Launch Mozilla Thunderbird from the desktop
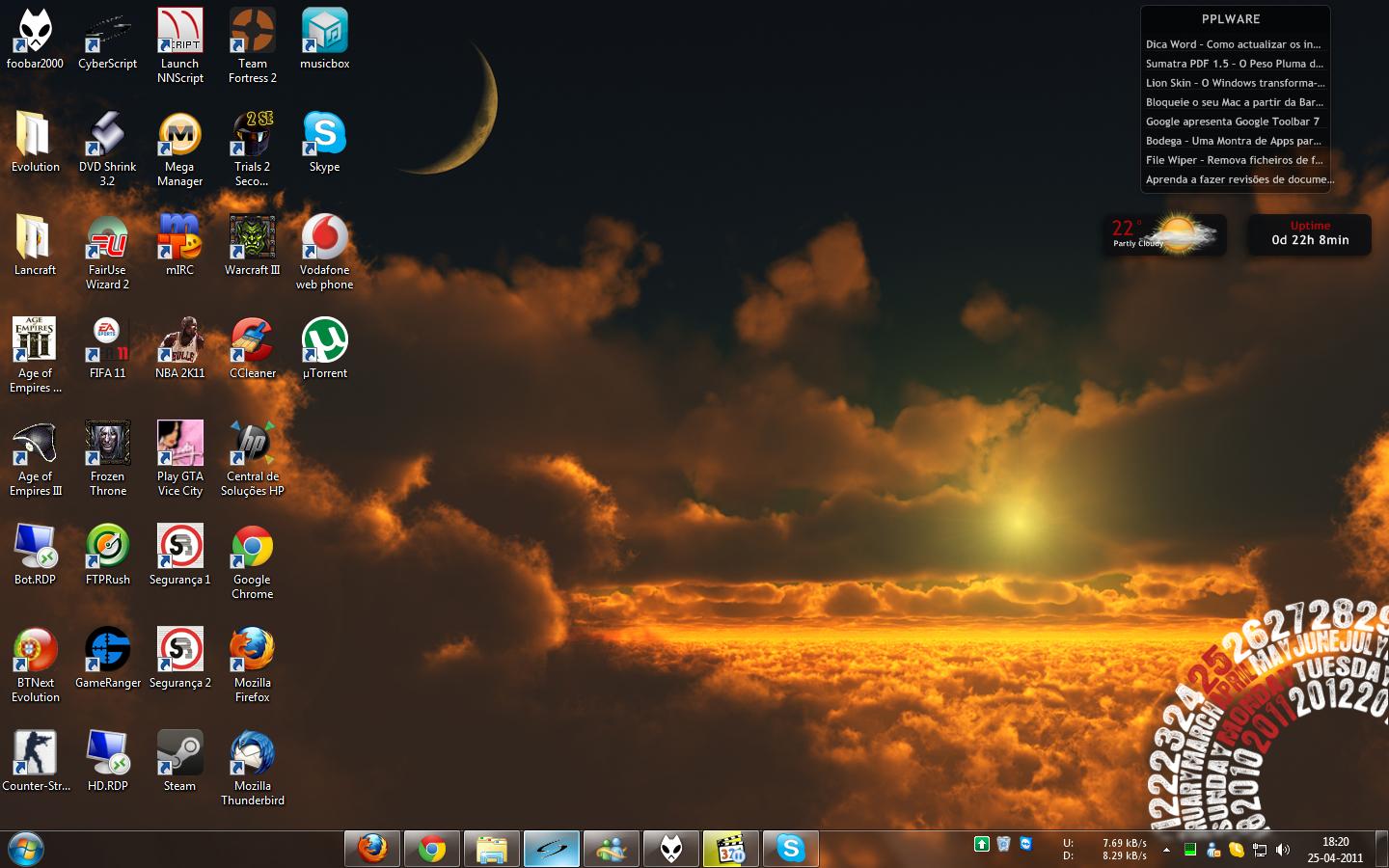Viewport: 1389px width, 868px height. point(253,769)
